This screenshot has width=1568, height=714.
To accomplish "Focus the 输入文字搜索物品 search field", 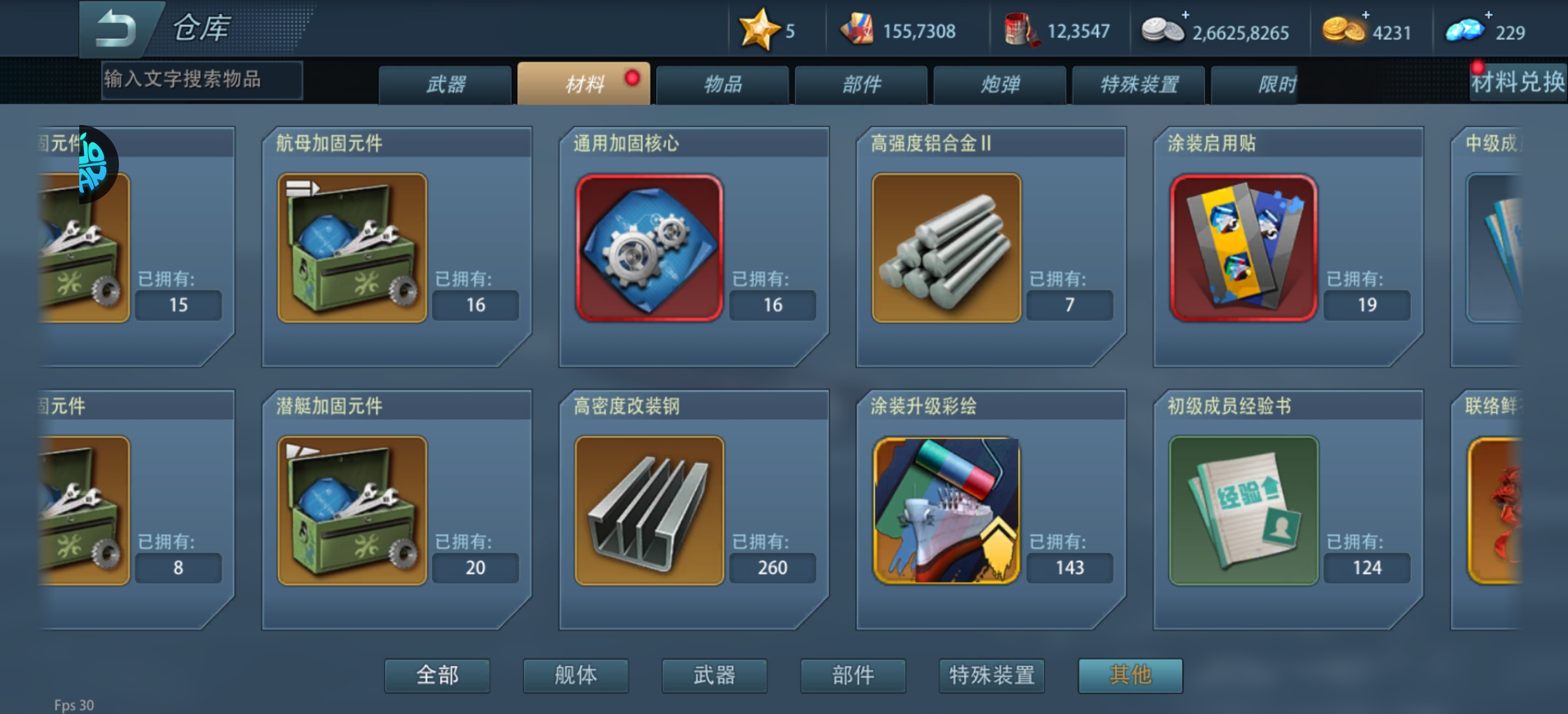I will point(202,80).
